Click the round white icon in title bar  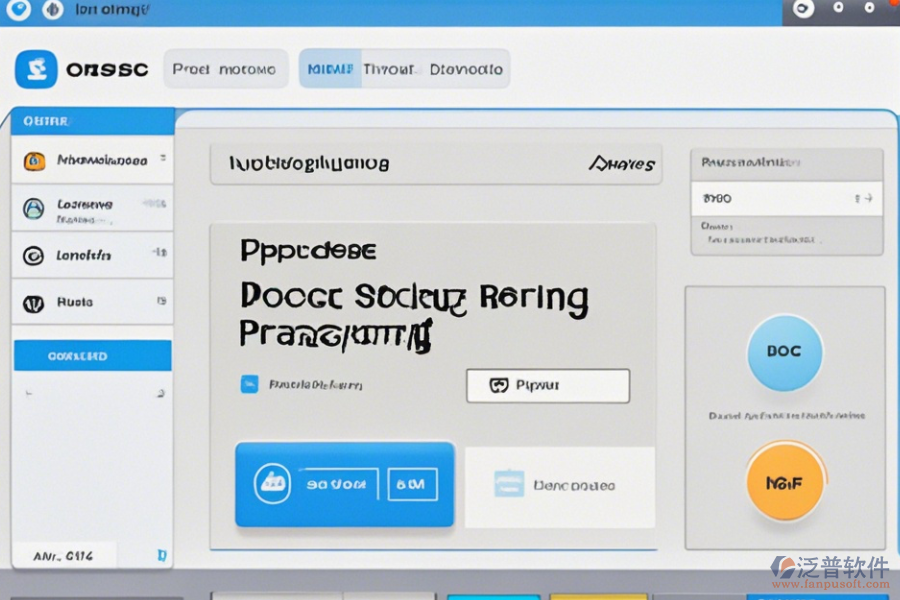click(x=19, y=9)
